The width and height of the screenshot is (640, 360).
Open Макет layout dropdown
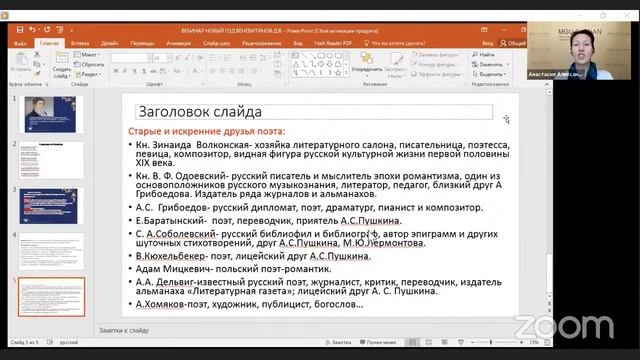click(87, 54)
